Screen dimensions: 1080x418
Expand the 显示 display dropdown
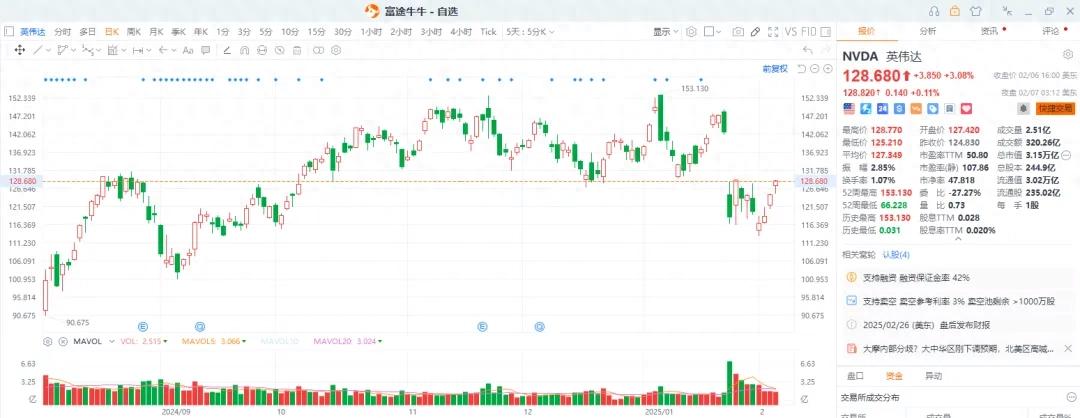(665, 32)
